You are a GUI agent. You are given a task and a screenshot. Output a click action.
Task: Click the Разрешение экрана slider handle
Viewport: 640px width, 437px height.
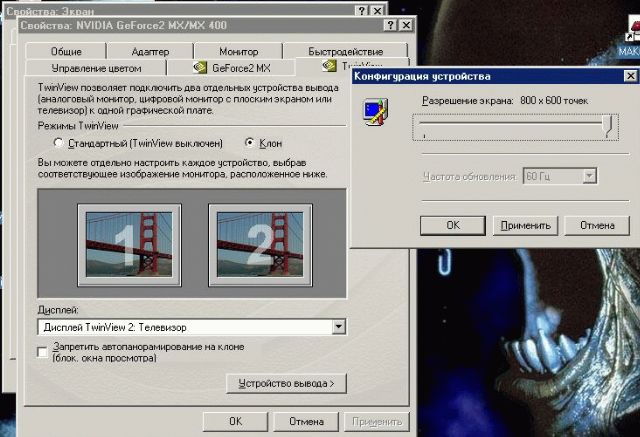point(608,126)
